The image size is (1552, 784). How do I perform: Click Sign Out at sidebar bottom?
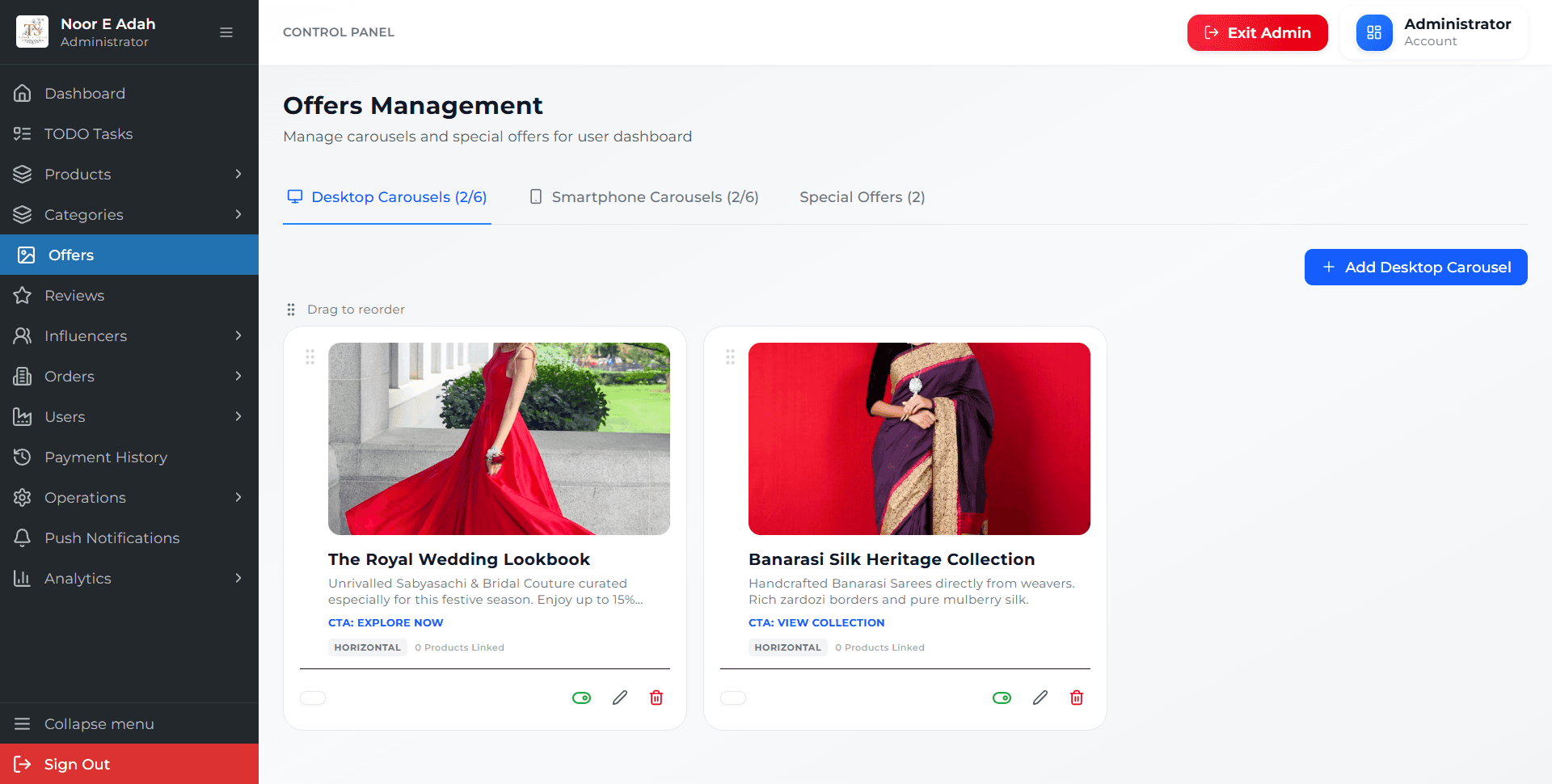pos(129,764)
